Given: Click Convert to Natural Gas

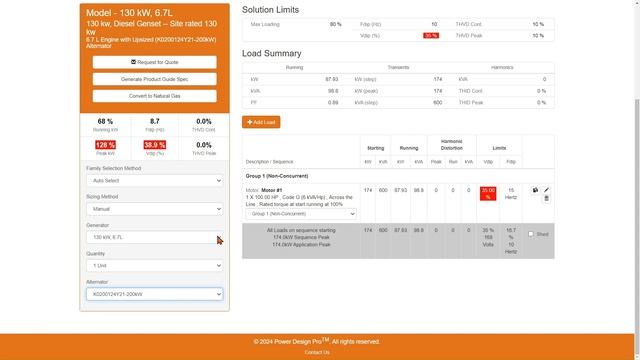Looking at the screenshot, I should pyautogui.click(x=155, y=96).
